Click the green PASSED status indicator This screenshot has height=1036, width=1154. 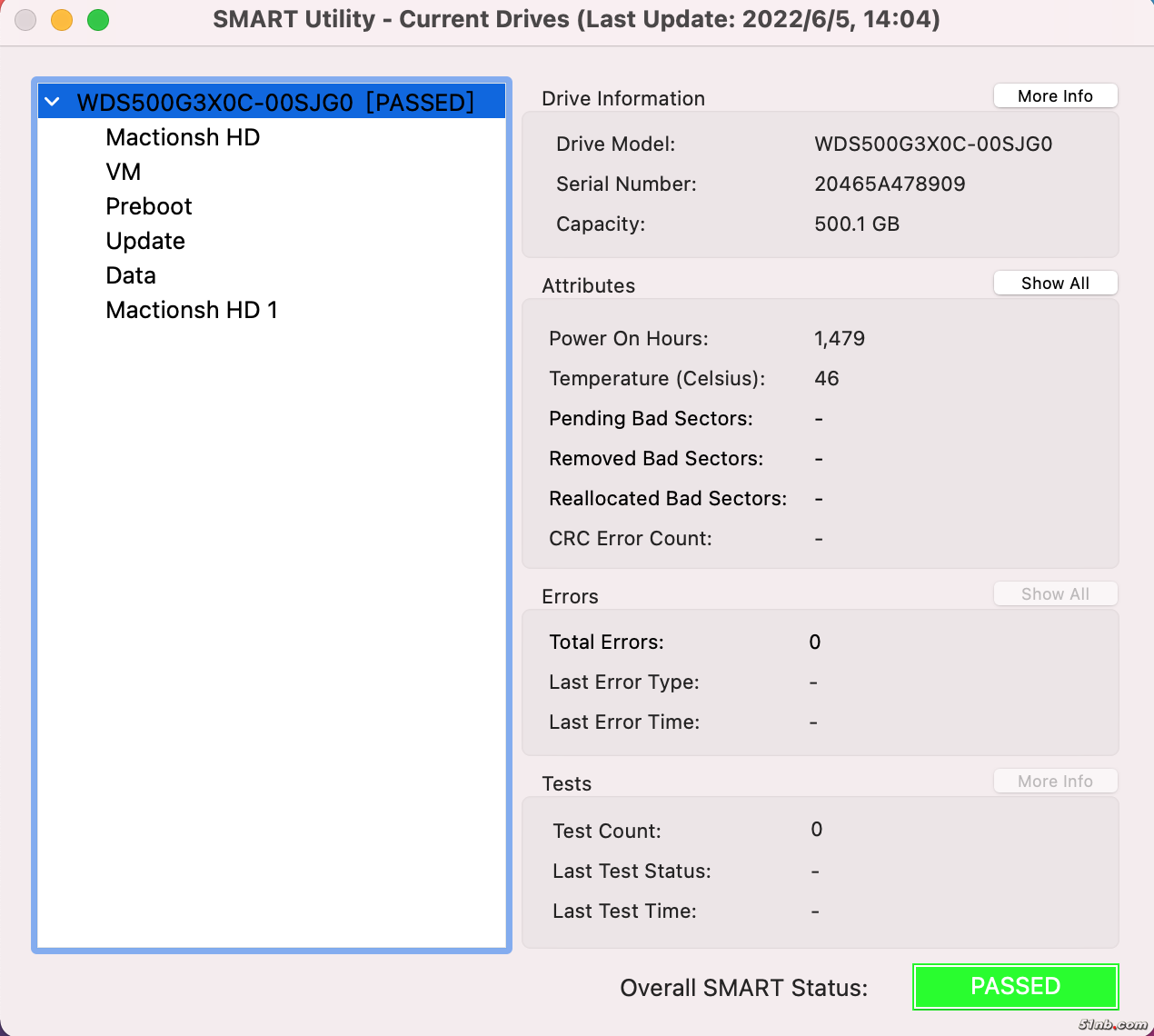pyautogui.click(x=1015, y=987)
